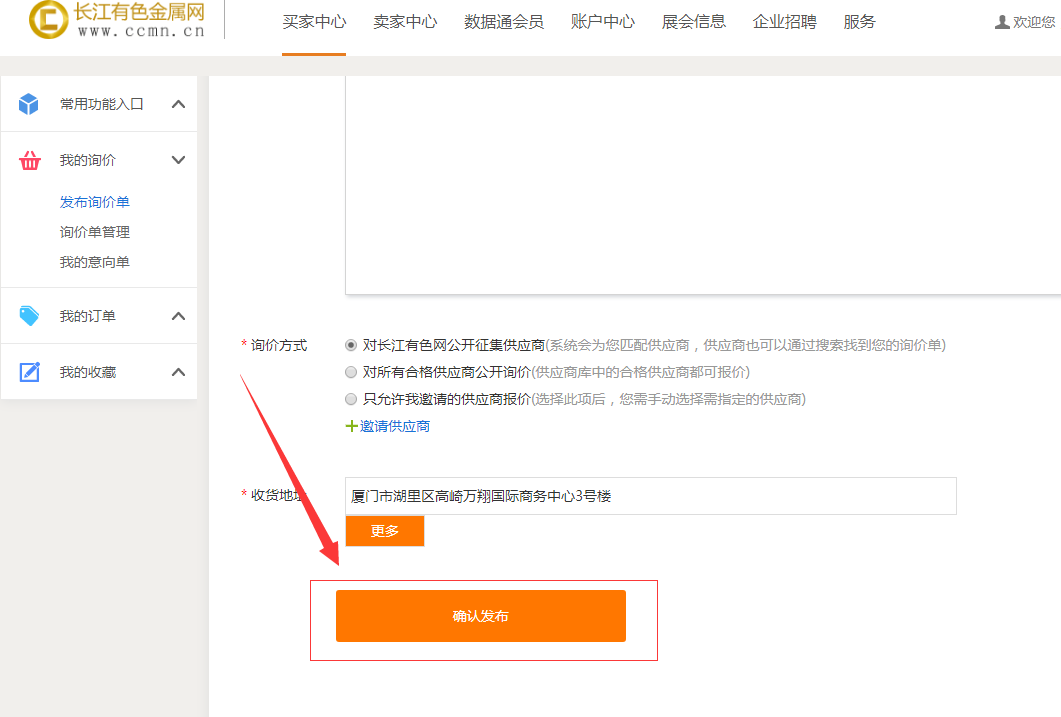Select 对所有合格供应商公开询价 radio option
The width and height of the screenshot is (1061, 717).
click(x=351, y=372)
